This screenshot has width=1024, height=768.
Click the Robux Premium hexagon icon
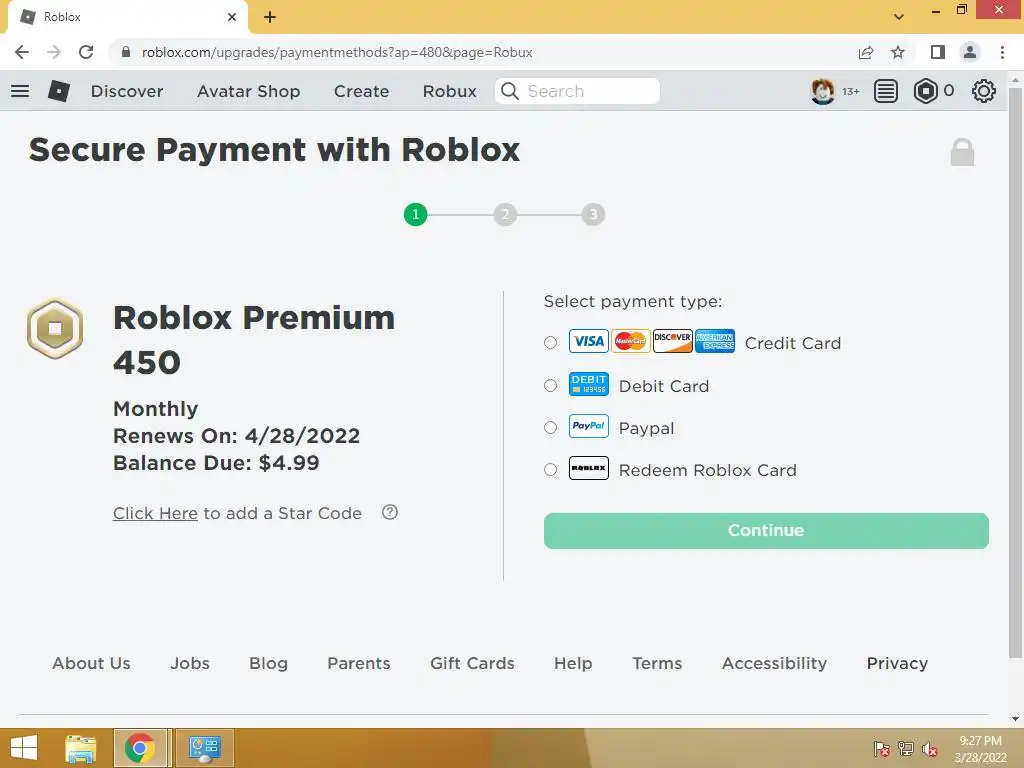pos(55,328)
